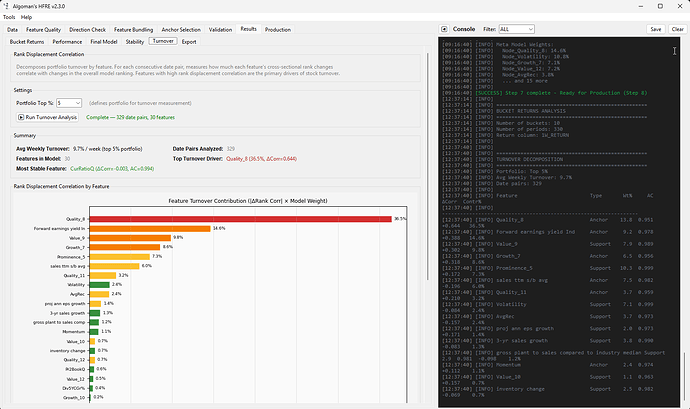
Task: Click the Avg Weekly Turnover value
Action: click(x=107, y=149)
